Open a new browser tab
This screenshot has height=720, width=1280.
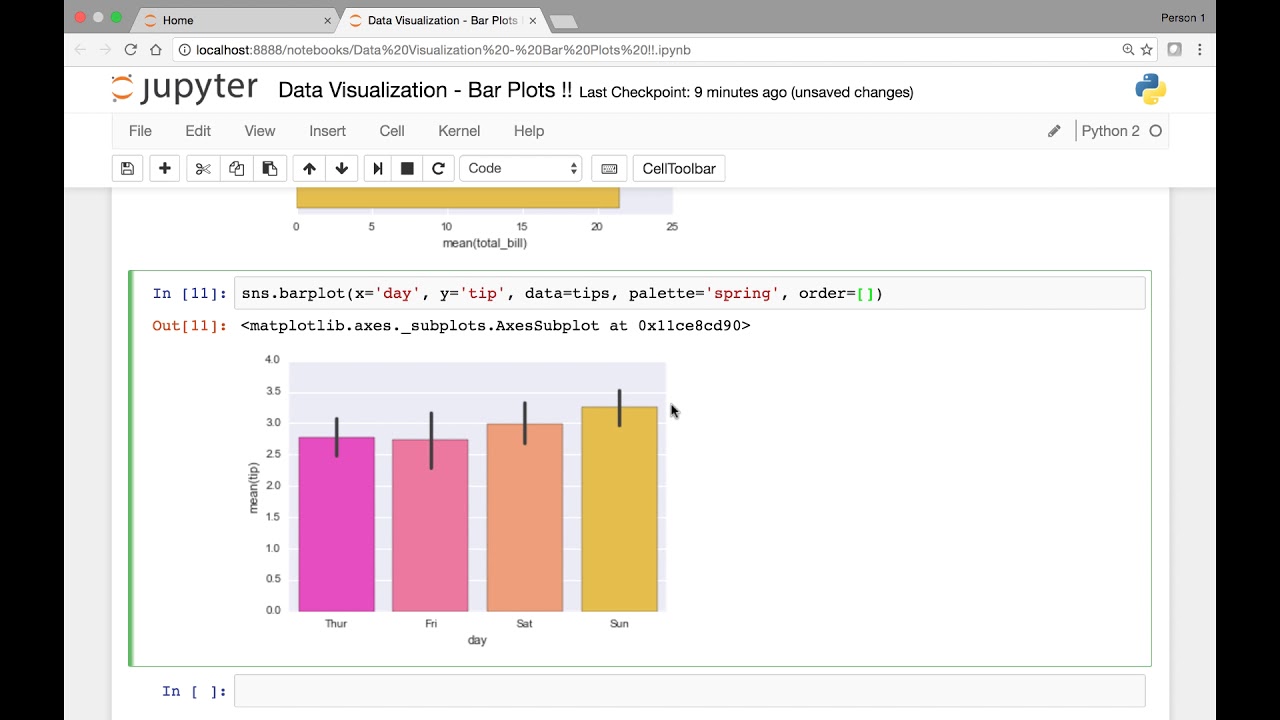coord(563,21)
